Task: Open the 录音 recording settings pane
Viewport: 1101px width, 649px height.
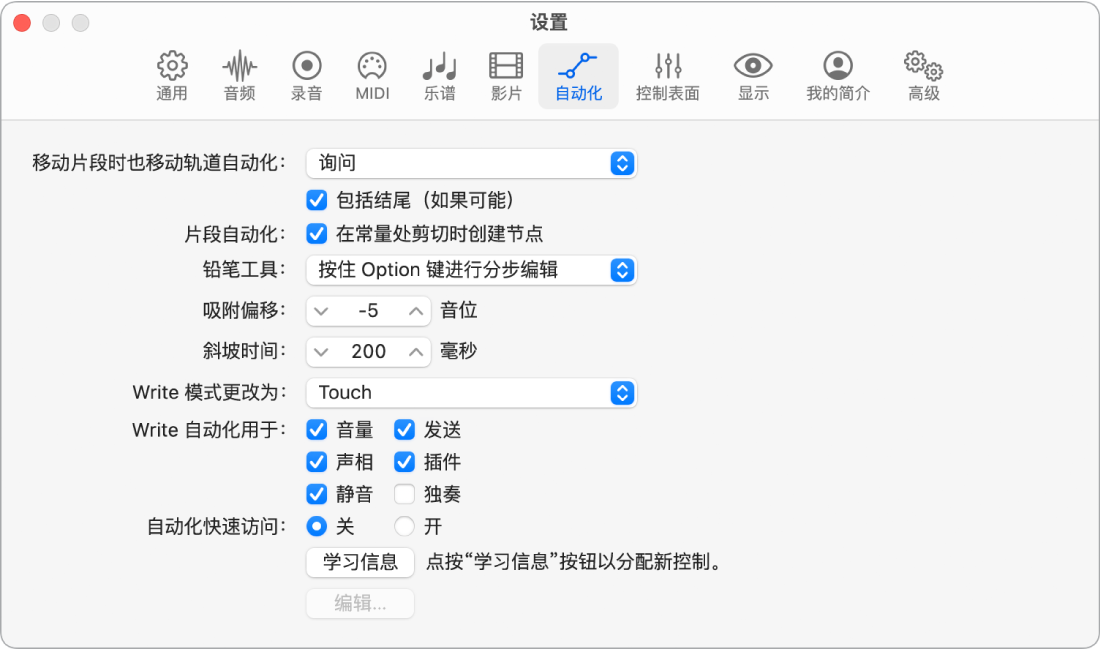Action: pyautogui.click(x=306, y=76)
